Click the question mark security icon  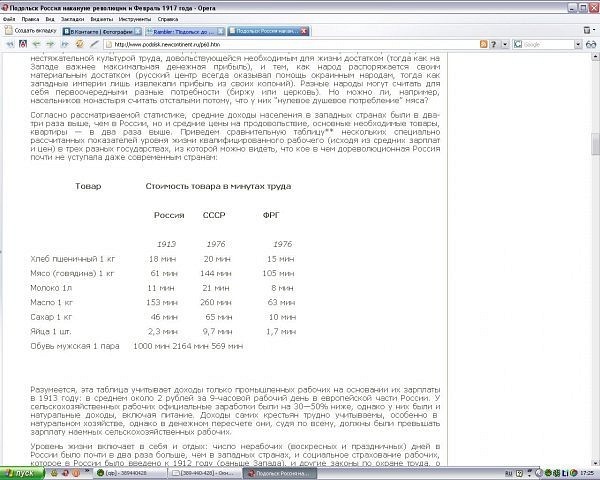[494, 44]
